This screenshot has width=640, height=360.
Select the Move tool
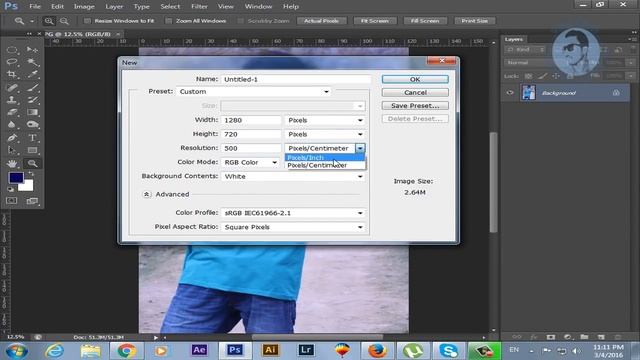[32, 50]
